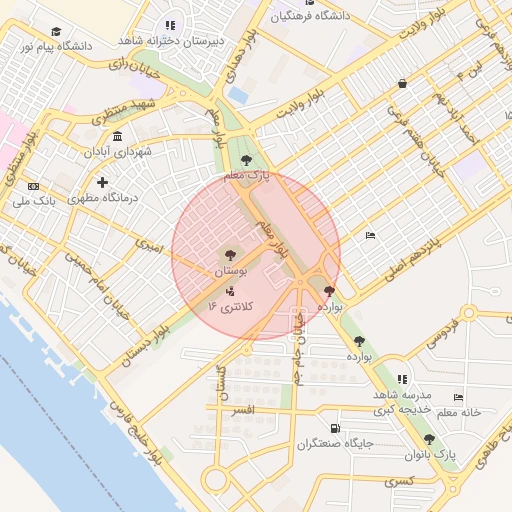This screenshot has width=512, height=512.
Task: Click the جایگاه صنعتگران place label
Action: 335,444
